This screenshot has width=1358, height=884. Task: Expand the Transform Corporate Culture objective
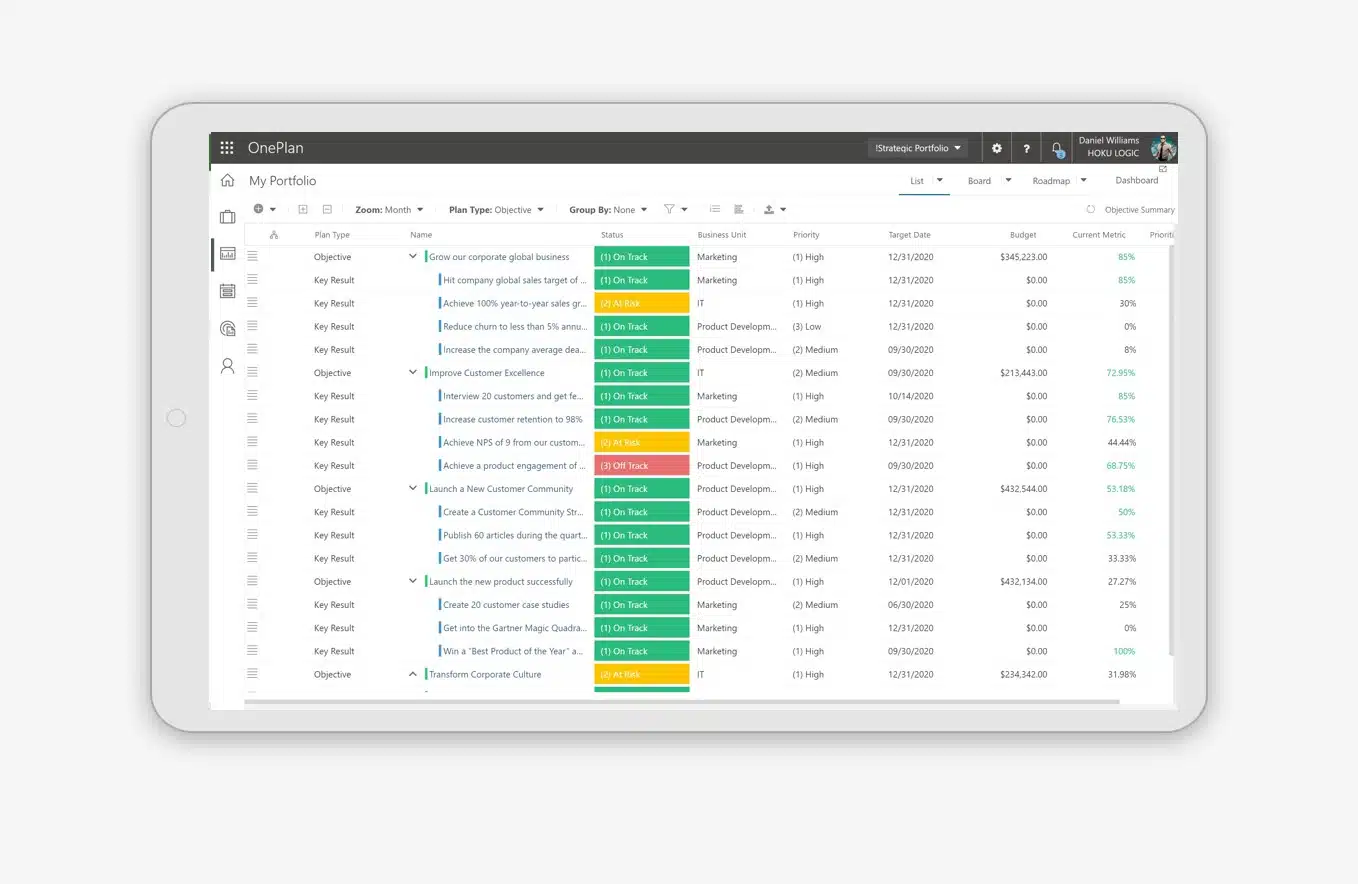click(x=412, y=675)
